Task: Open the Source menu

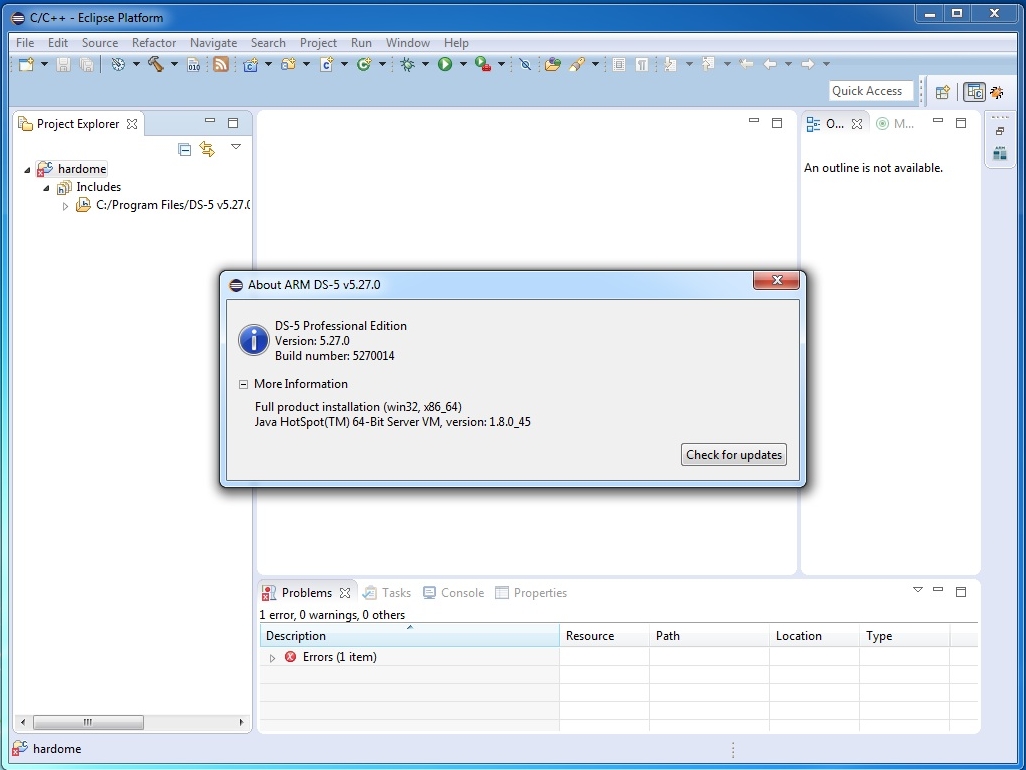Action: pos(99,43)
